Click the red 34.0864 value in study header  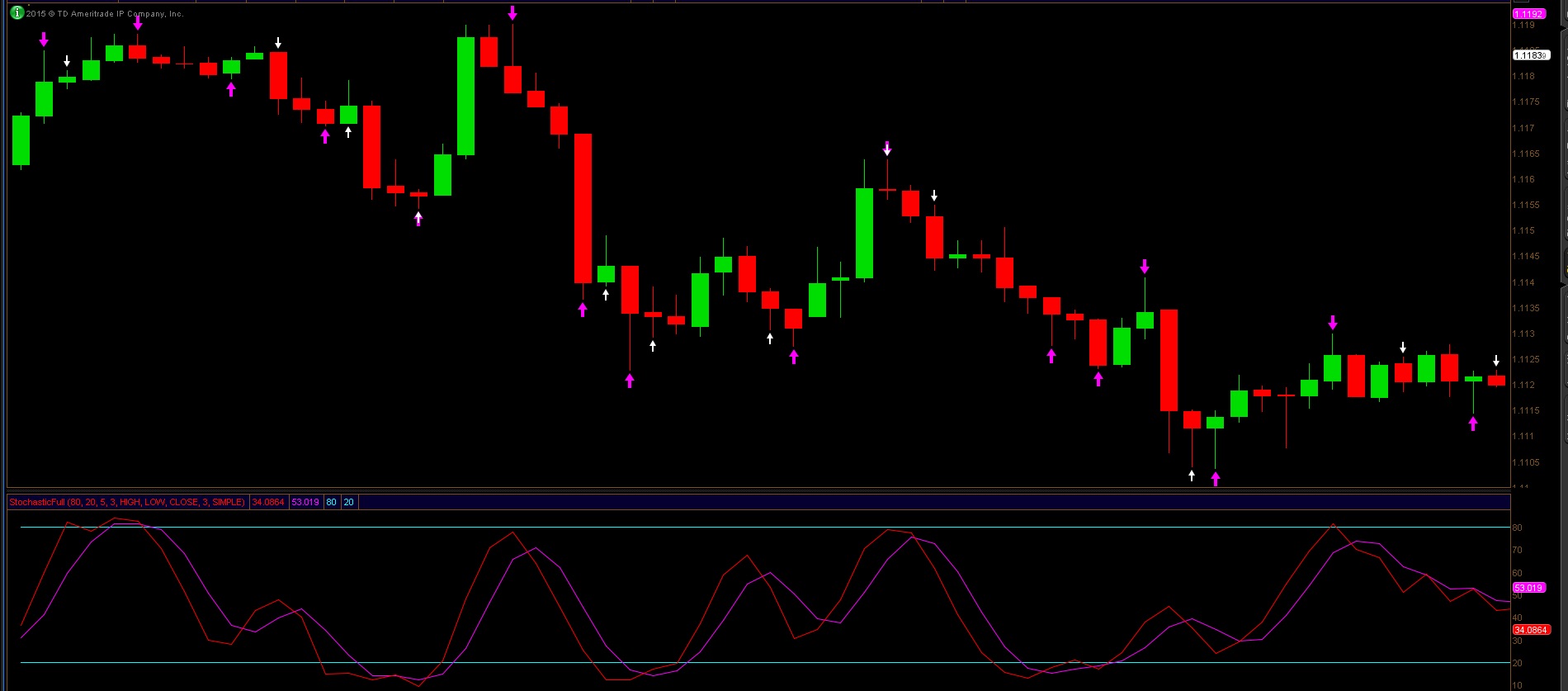268,502
